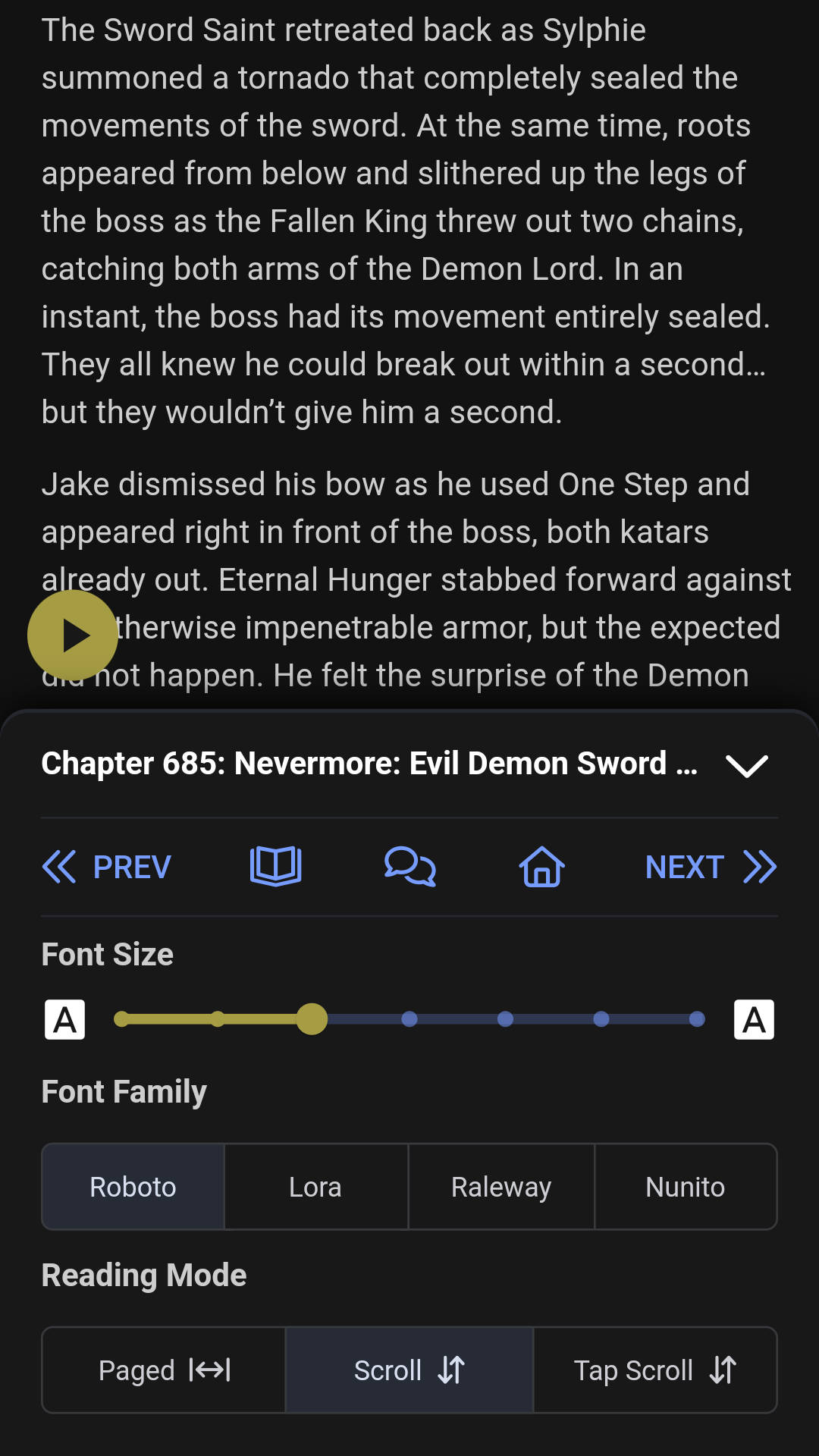Select Lora font family

[316, 1187]
